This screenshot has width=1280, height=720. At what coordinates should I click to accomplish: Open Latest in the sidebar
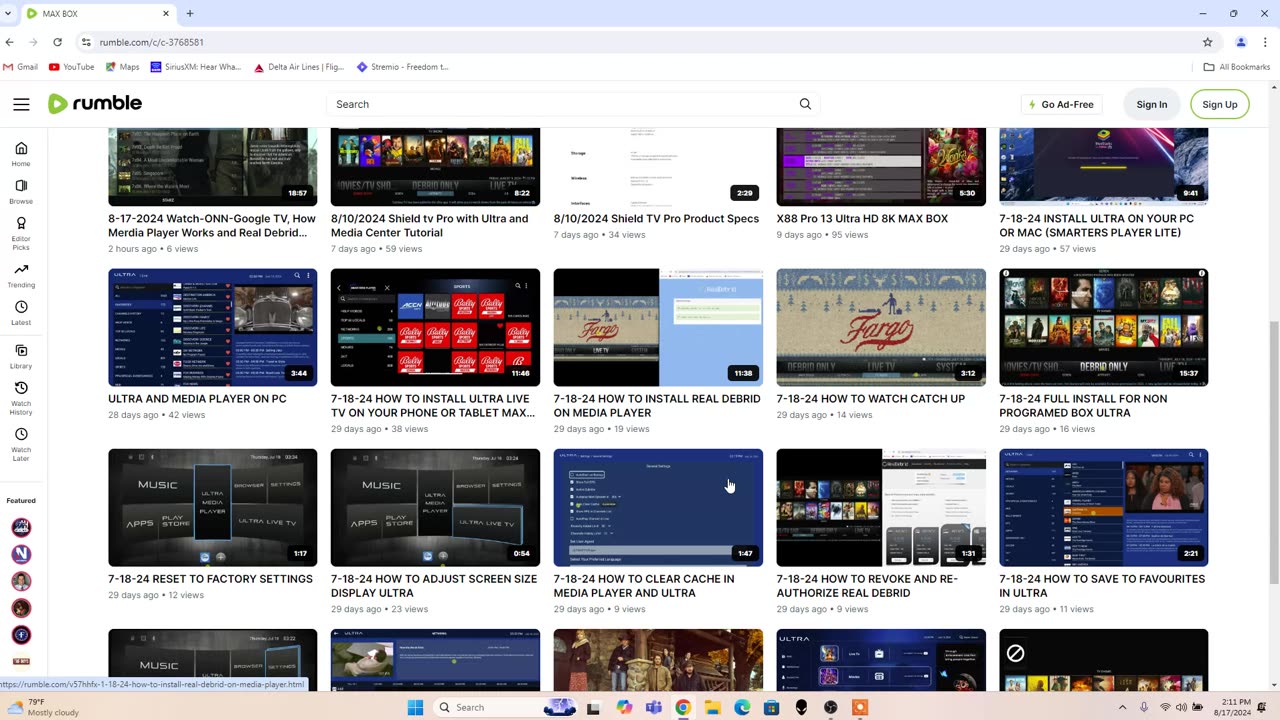[21, 313]
